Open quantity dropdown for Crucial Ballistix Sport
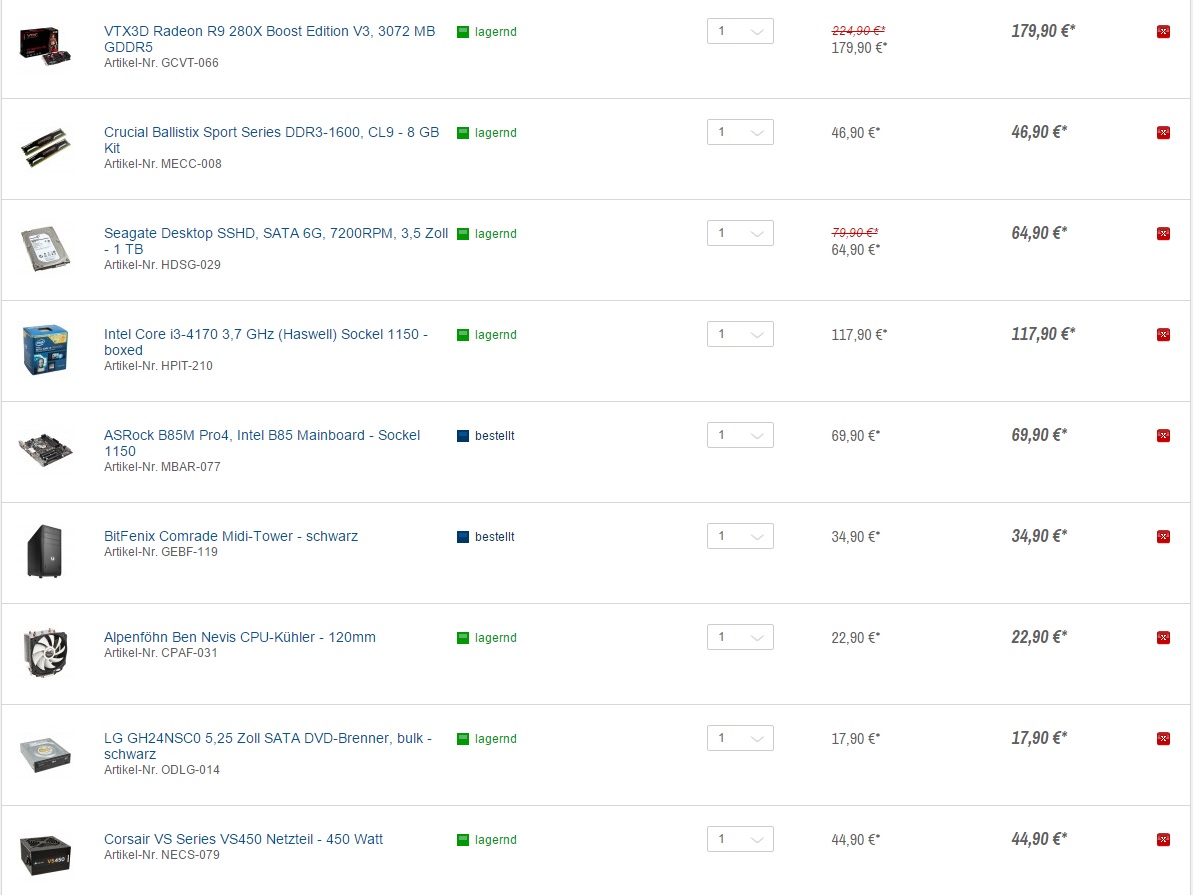This screenshot has width=1193, height=895. pyautogui.click(x=740, y=132)
